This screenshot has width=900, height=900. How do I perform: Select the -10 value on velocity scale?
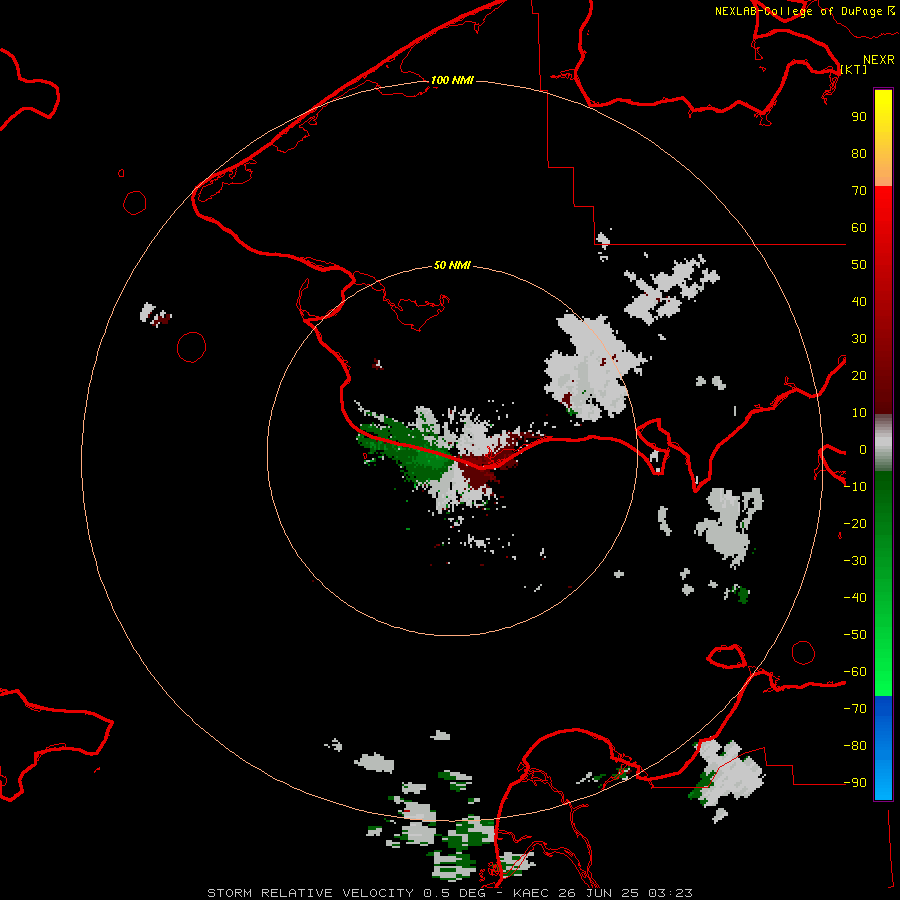[855, 487]
